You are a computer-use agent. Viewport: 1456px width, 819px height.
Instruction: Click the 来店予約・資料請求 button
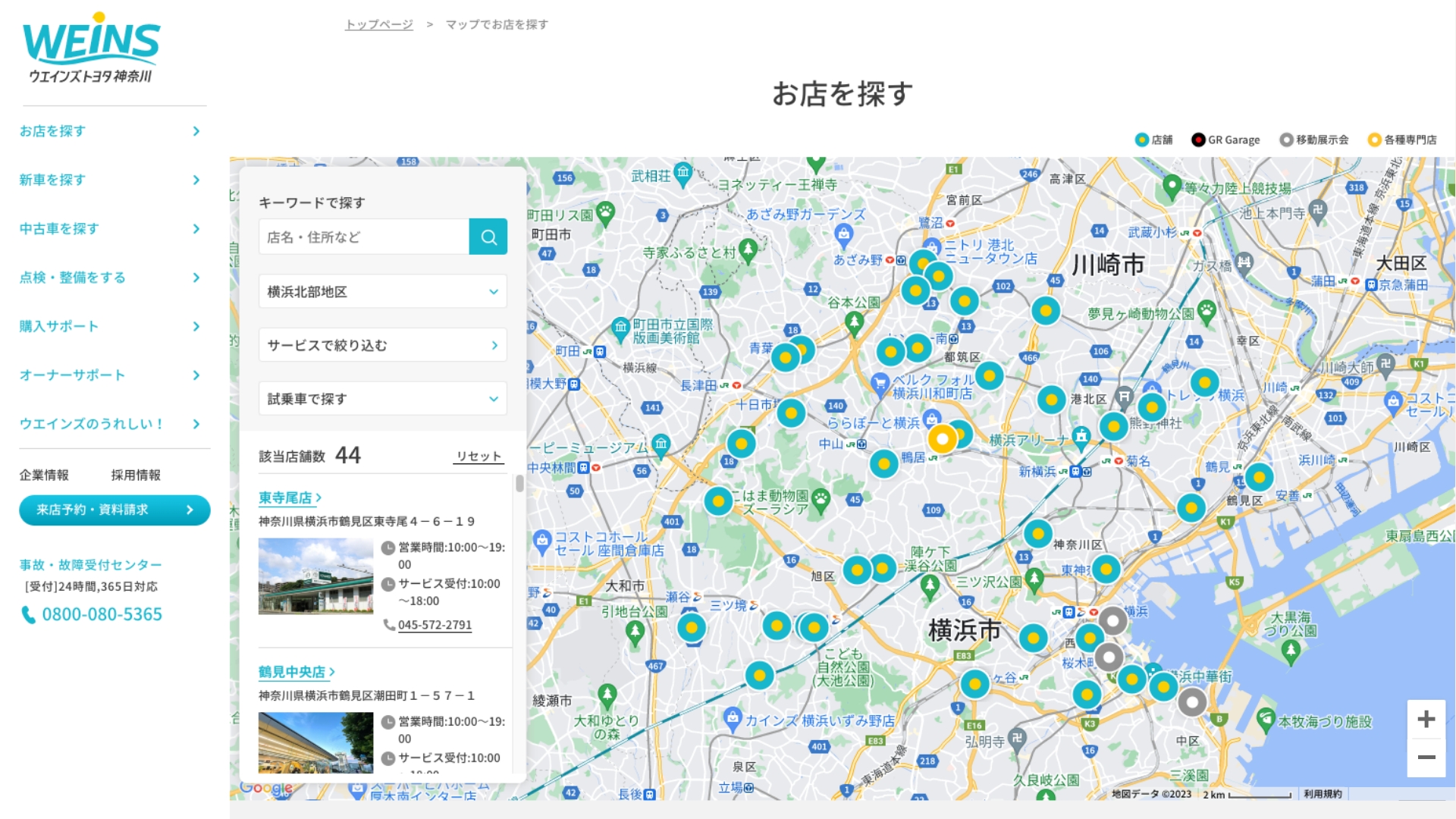(115, 510)
